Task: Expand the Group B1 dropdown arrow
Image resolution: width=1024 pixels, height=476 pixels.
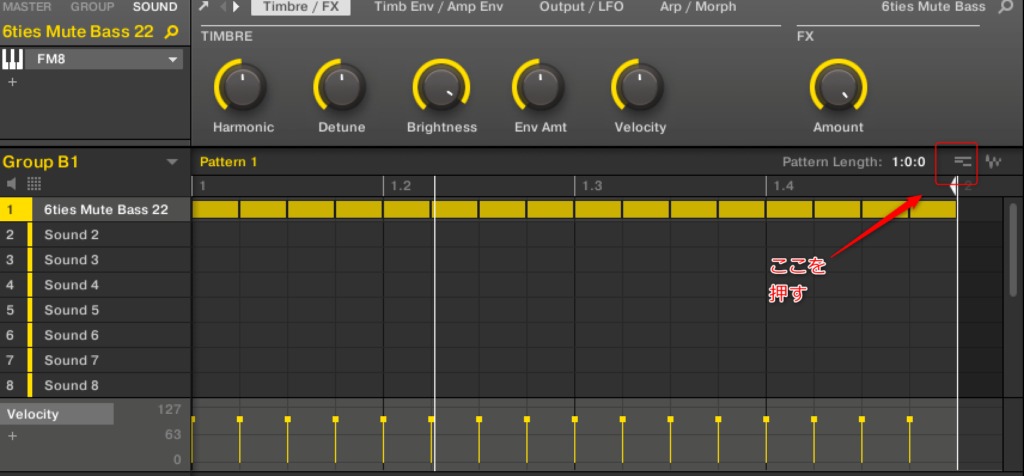Action: coord(172,162)
